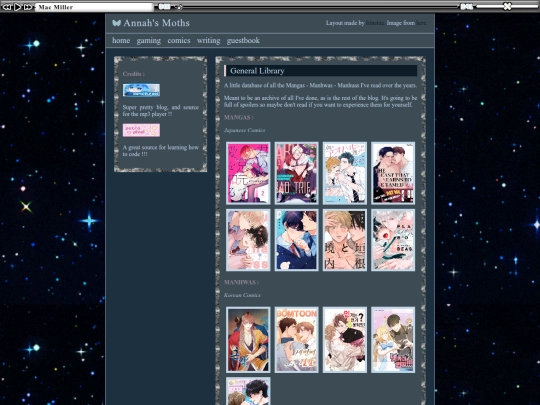540x405 pixels.
Task: Click the 'MANGAS :' section label
Action: [x=239, y=117]
